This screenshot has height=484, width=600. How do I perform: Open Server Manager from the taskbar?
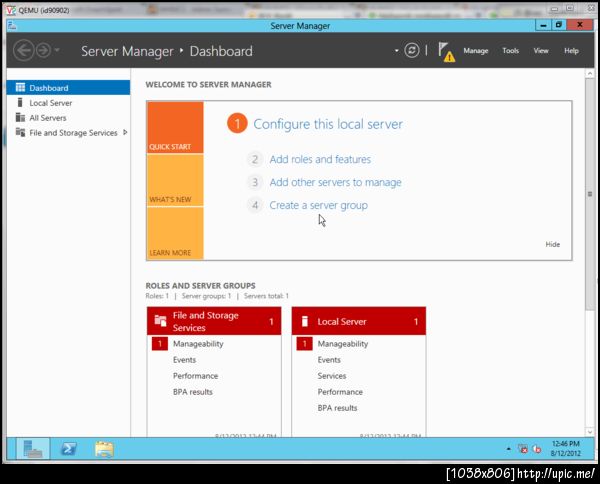point(33,448)
